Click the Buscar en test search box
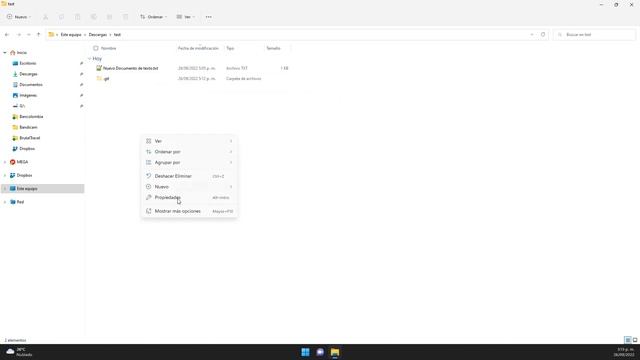640x360 pixels. click(x=594, y=35)
